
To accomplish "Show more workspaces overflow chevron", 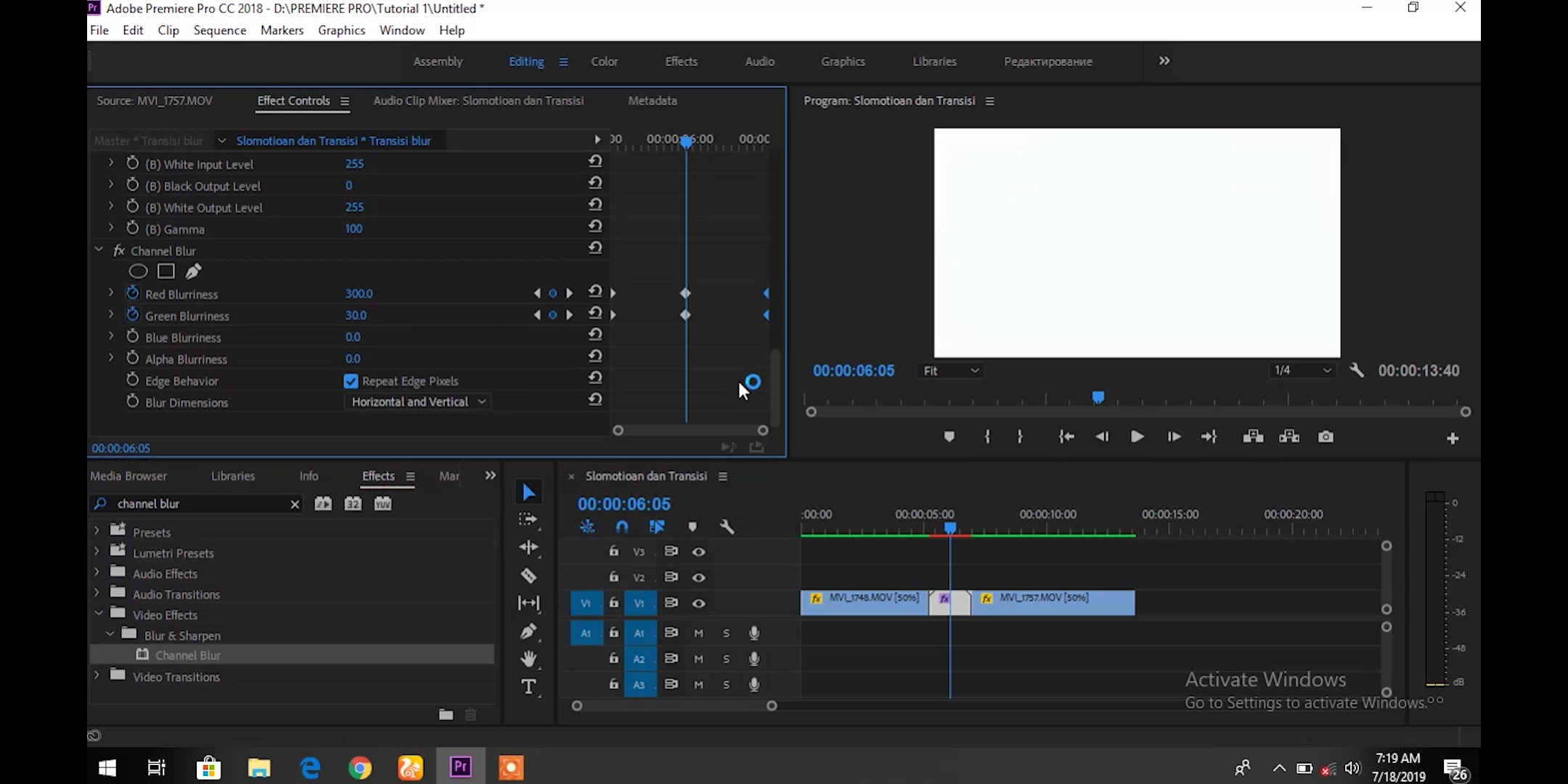I will click(1164, 61).
